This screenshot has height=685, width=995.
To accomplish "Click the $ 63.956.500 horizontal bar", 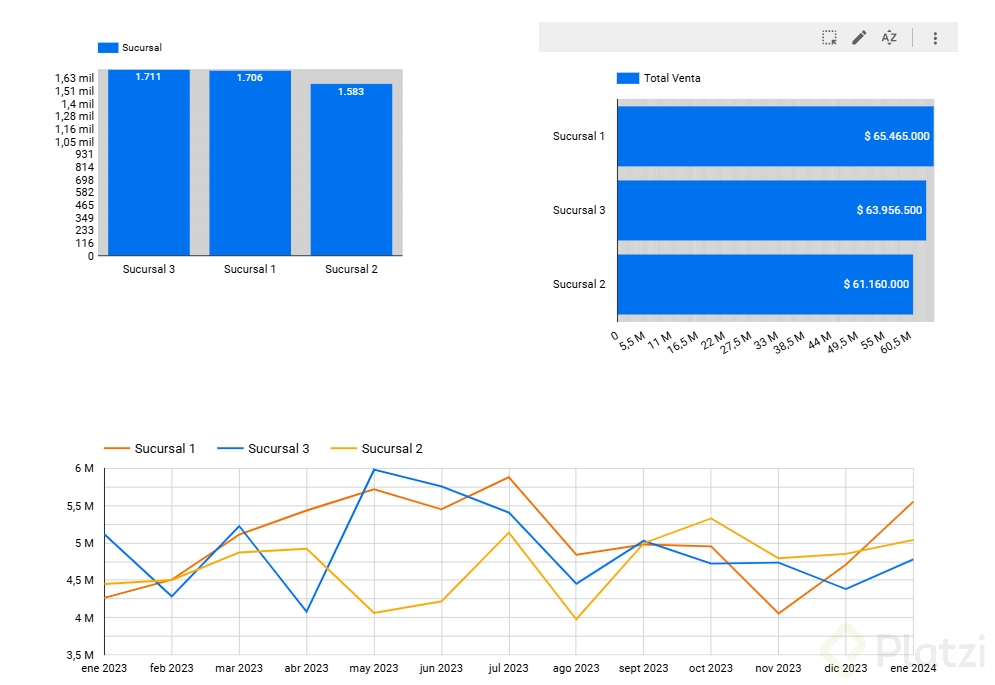I will coord(772,210).
